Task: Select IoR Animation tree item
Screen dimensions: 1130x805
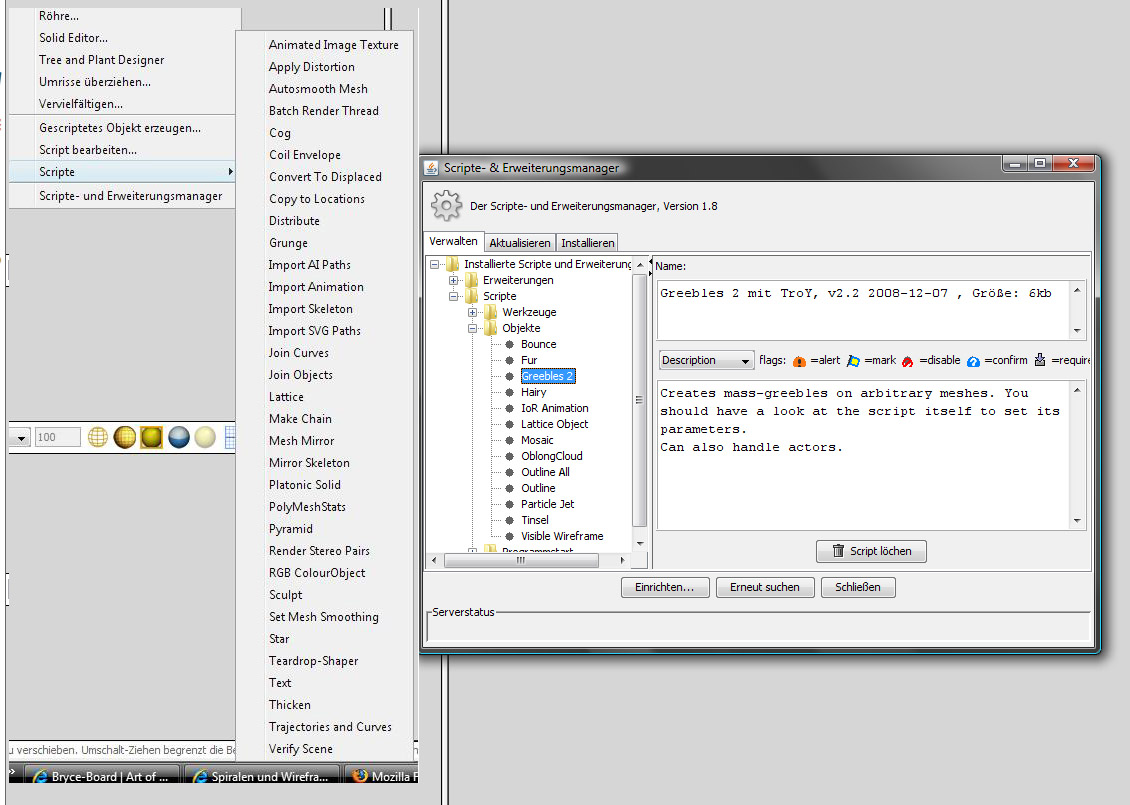Action: [x=554, y=408]
